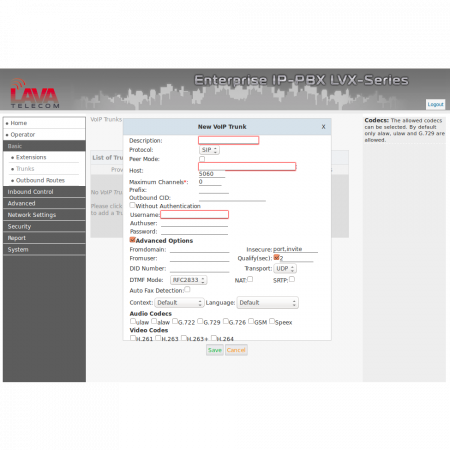
Task: Click the Outbound CID field
Action: 232,198
